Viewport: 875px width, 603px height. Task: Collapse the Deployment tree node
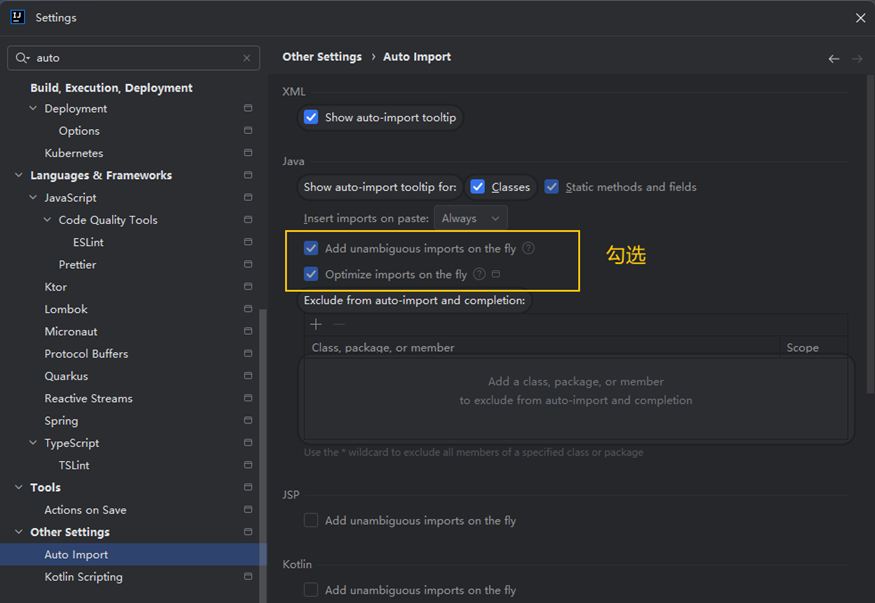point(33,108)
